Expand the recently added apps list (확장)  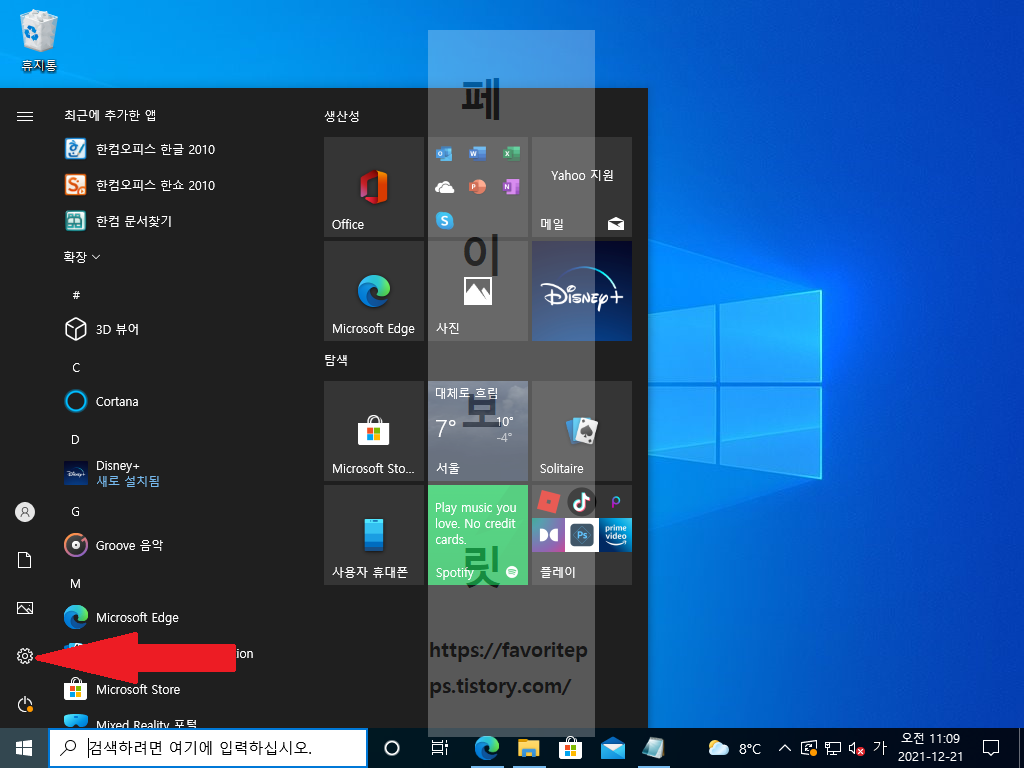[x=82, y=257]
